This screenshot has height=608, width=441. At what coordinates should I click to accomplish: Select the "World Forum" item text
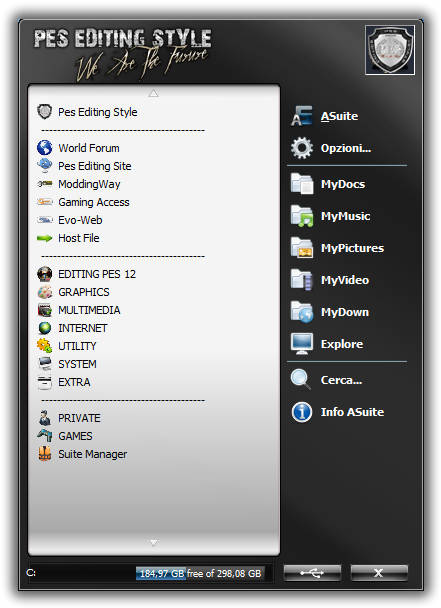click(x=89, y=148)
